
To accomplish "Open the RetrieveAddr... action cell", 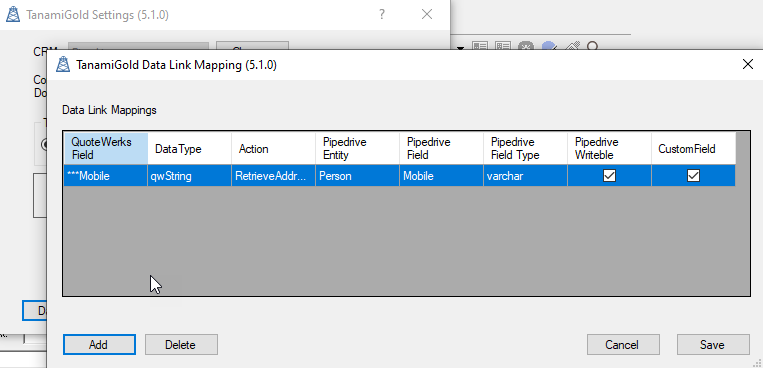I will click(273, 176).
